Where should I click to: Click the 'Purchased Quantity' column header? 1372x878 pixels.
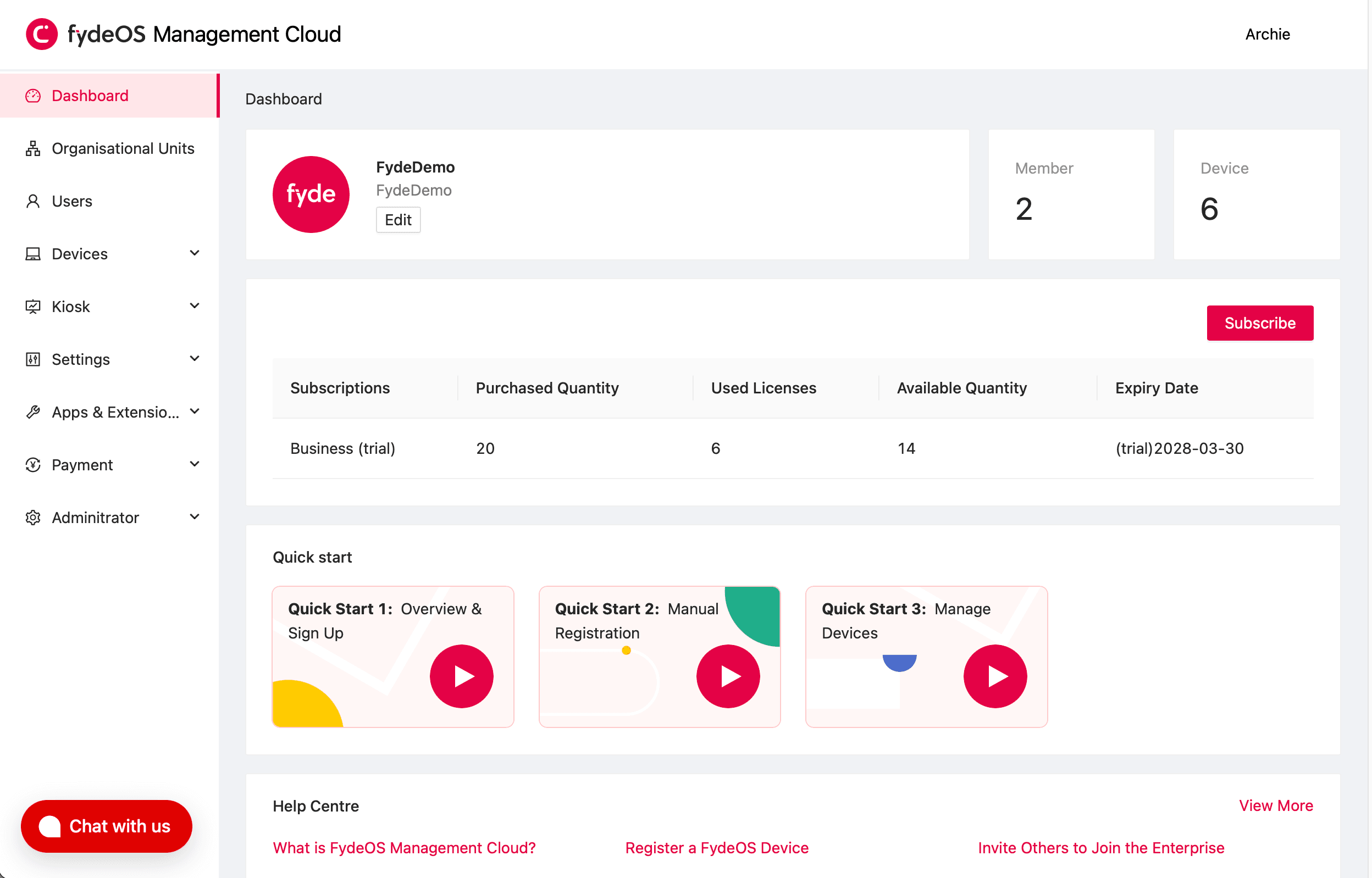coord(547,388)
